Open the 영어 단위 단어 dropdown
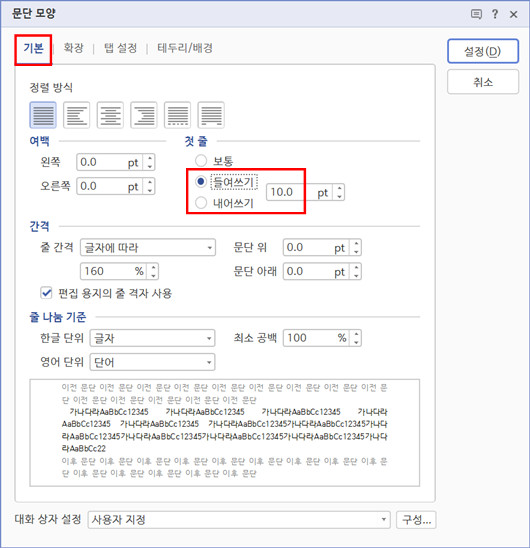530x548 pixels. click(152, 362)
